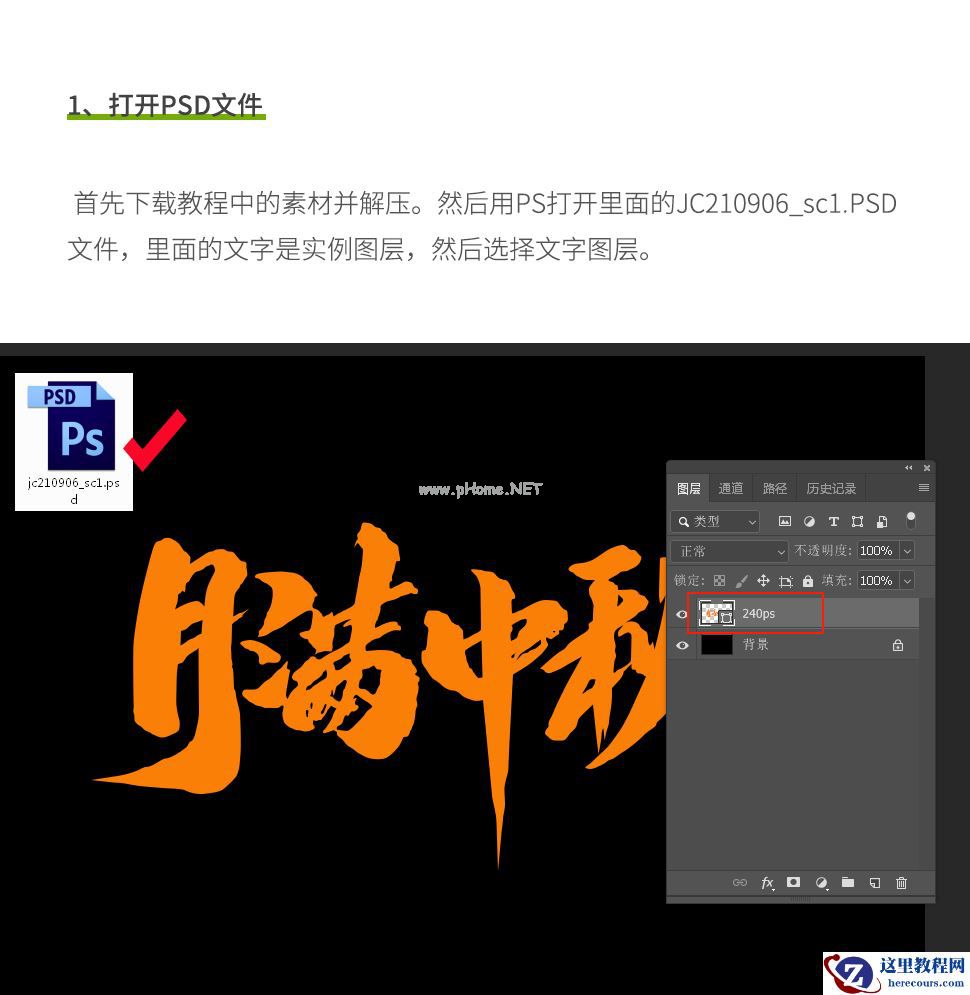Delete layer using trash icon

click(x=901, y=883)
